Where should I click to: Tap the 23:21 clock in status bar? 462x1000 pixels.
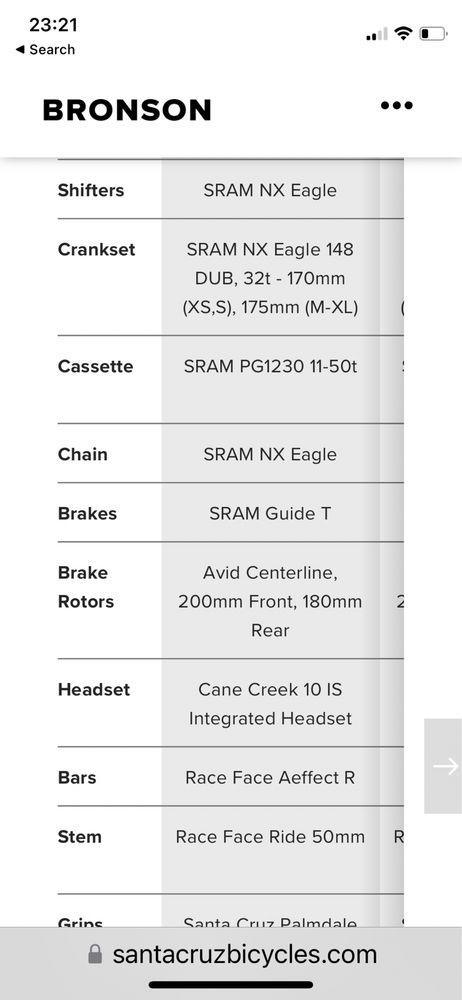pos(54,25)
